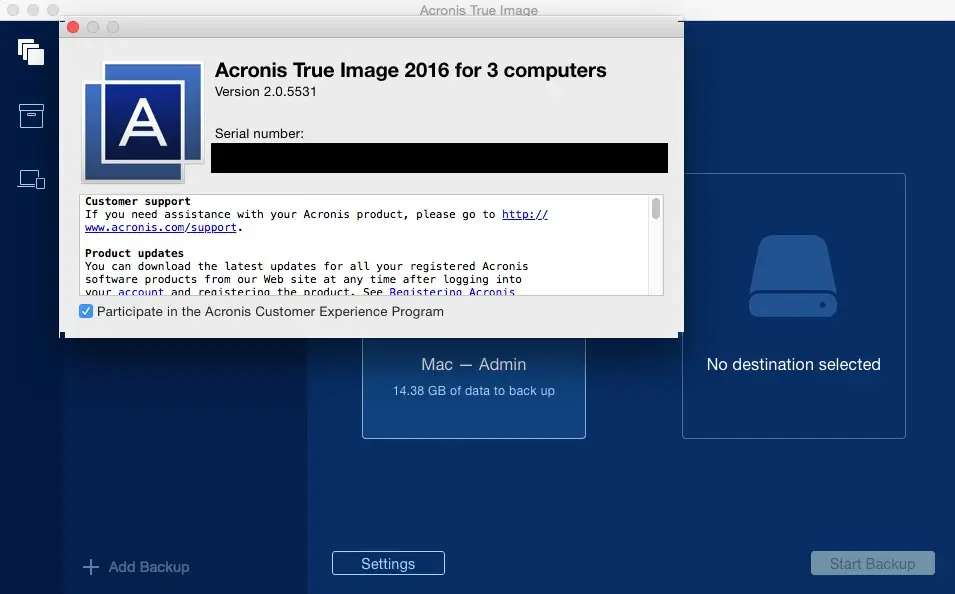Uncheck Participate in the Acronis Customer Experience Program
This screenshot has height=594, width=955.
(86, 311)
